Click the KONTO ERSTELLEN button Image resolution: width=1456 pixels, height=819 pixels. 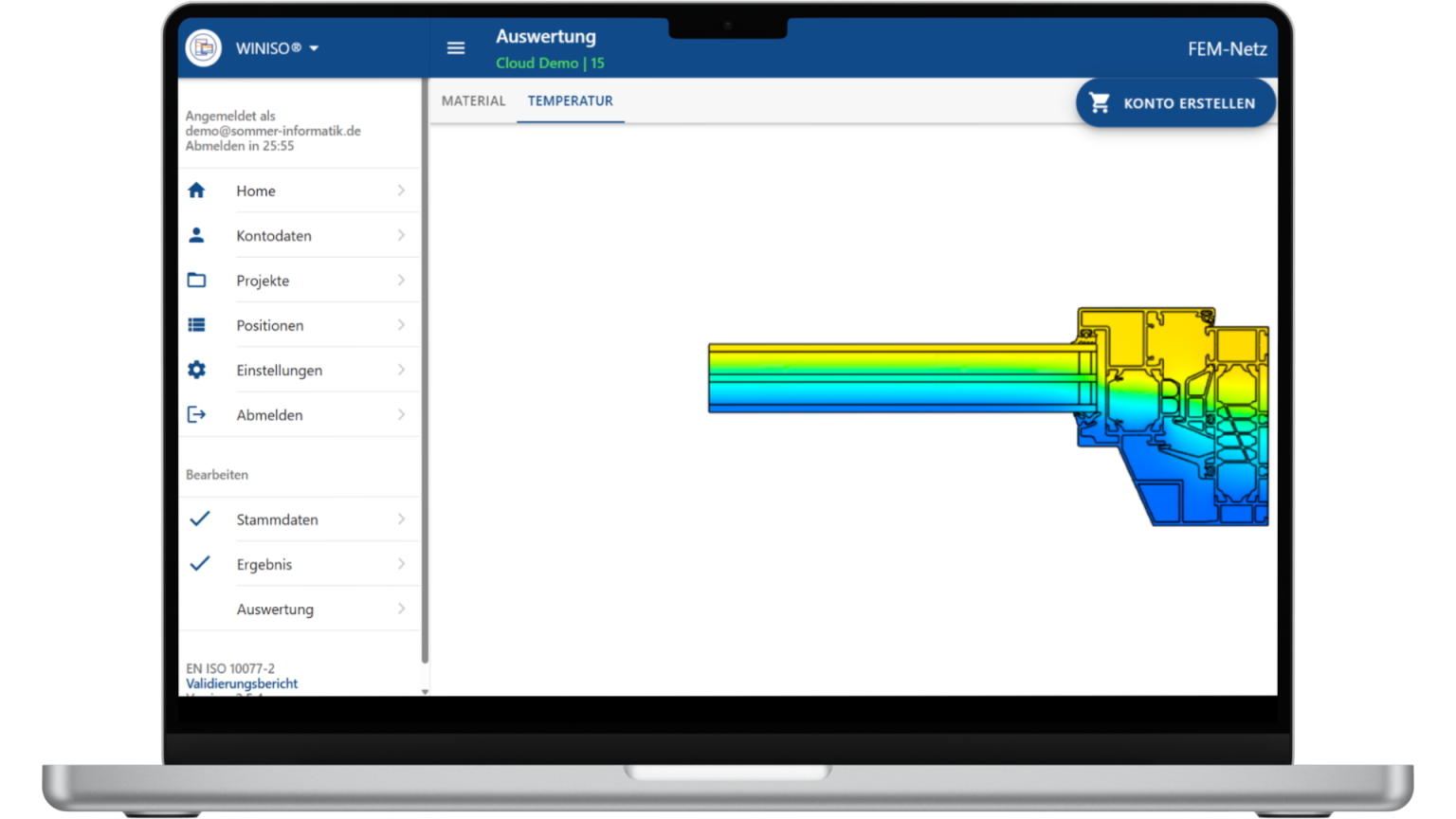(1175, 102)
